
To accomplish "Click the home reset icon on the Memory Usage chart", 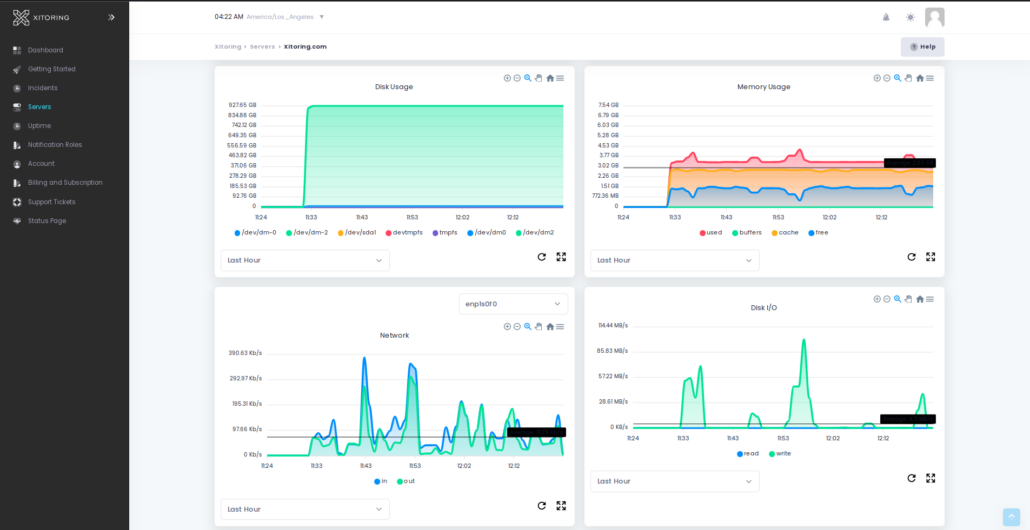I will point(920,78).
